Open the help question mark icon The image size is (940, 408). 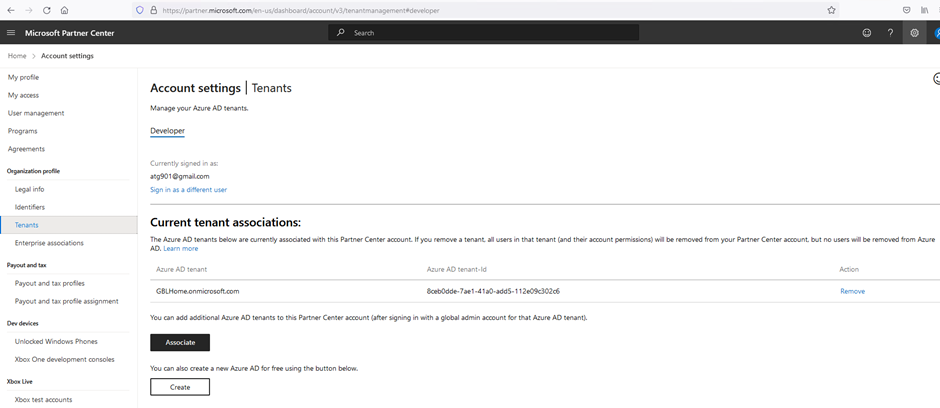(890, 33)
